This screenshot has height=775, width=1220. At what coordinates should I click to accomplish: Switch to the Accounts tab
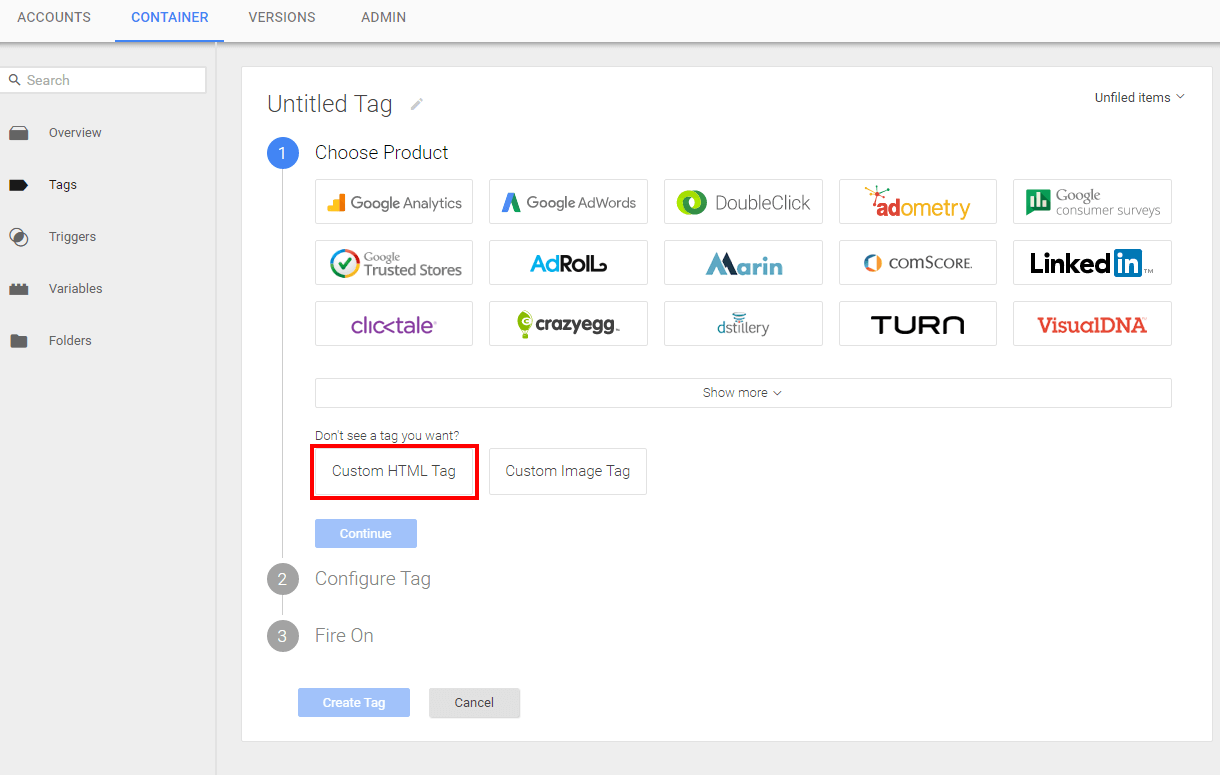(x=54, y=18)
